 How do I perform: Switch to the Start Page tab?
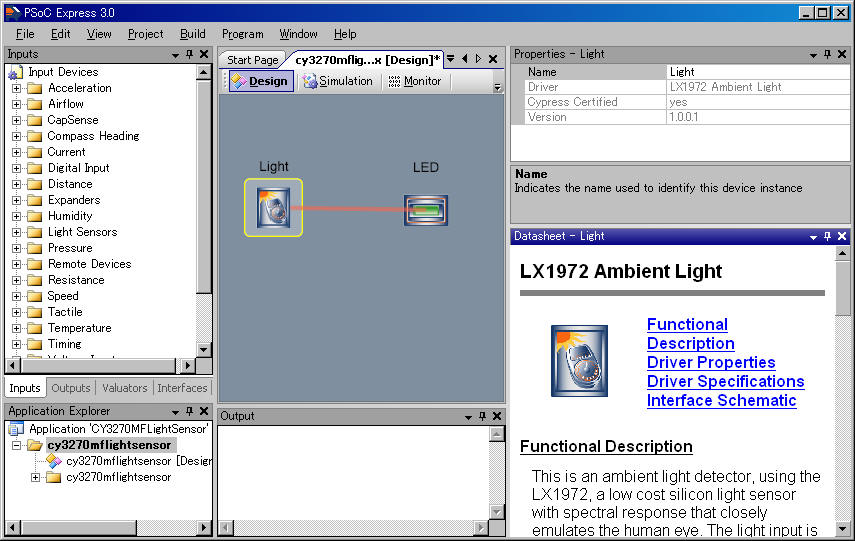pyautogui.click(x=252, y=60)
